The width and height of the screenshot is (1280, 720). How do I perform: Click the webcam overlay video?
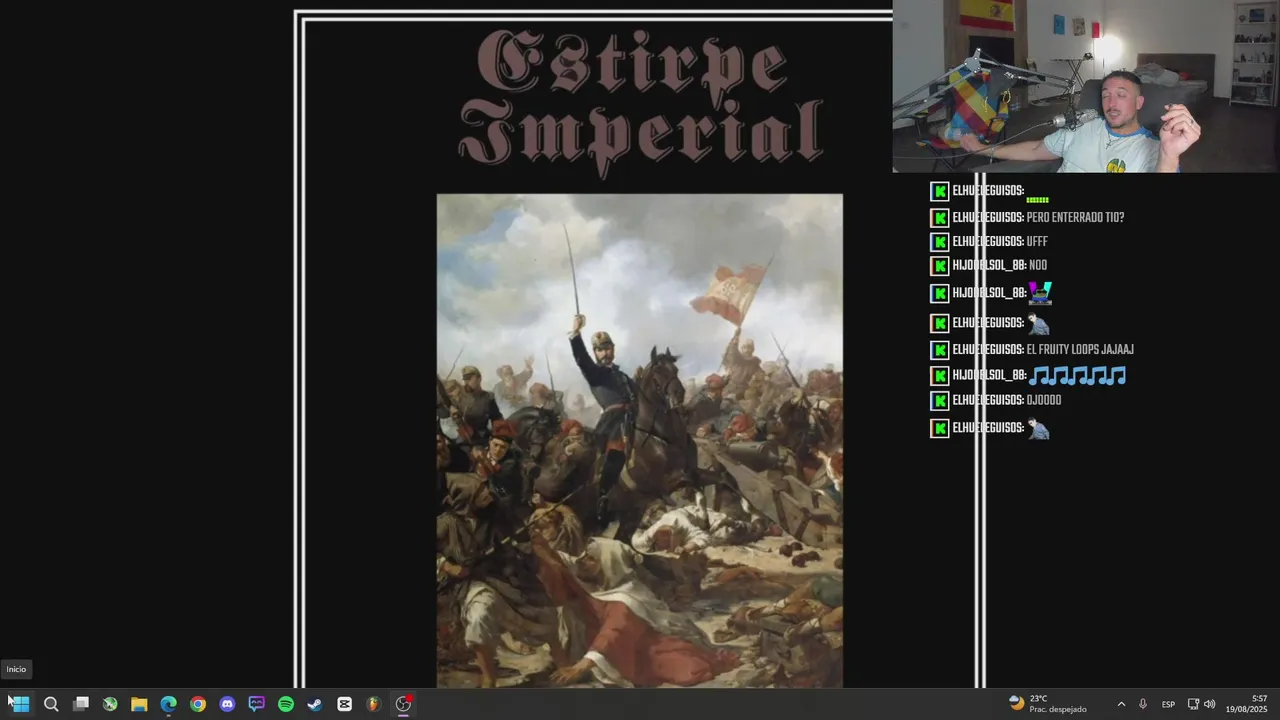1086,86
